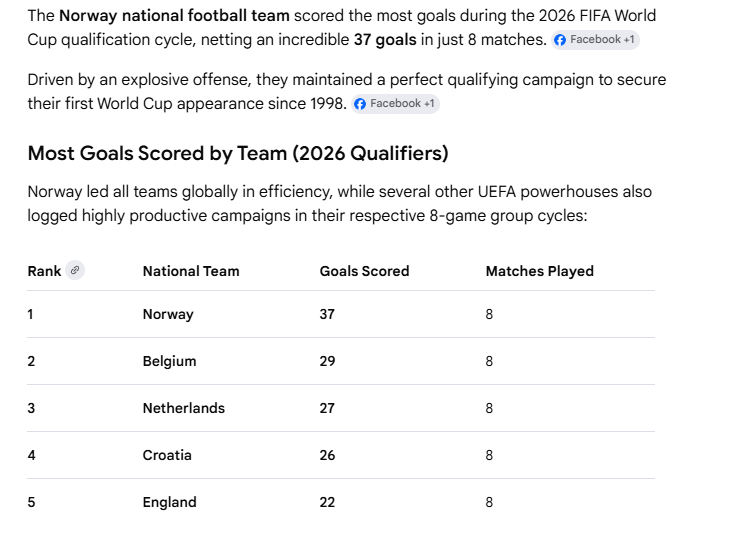The width and height of the screenshot is (741, 550).
Task: Select the Croatia cell in the table
Action: pyautogui.click(x=167, y=455)
